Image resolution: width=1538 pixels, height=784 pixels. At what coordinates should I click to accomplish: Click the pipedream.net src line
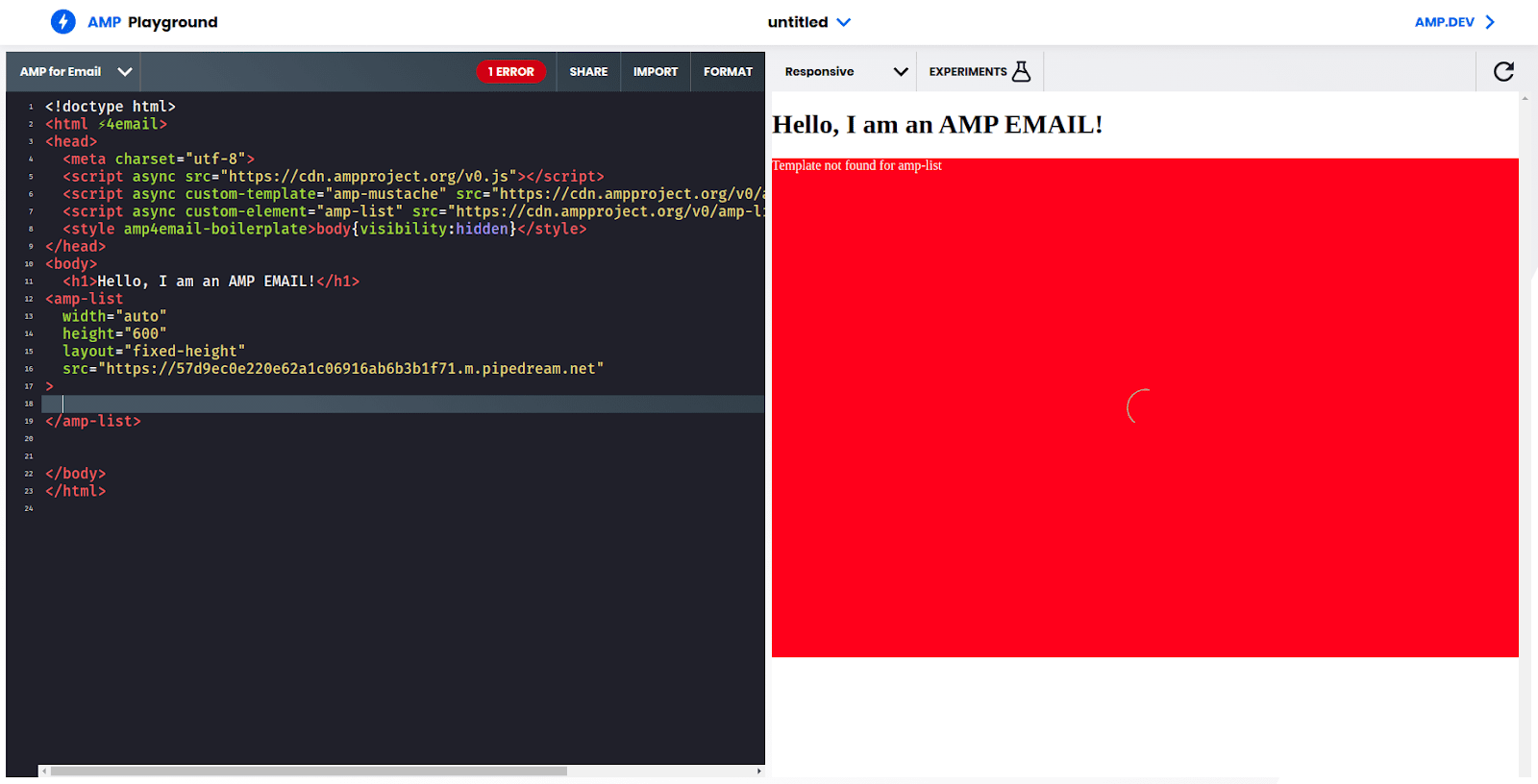(x=334, y=369)
